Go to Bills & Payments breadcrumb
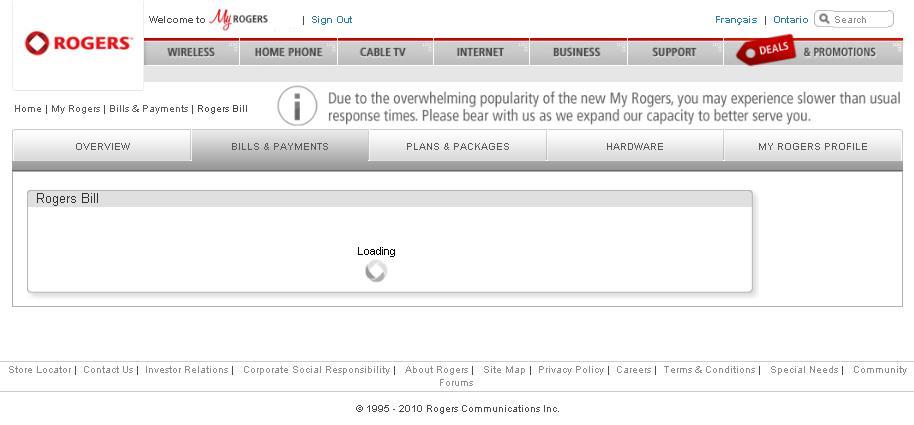The height and width of the screenshot is (425, 914). [149, 108]
